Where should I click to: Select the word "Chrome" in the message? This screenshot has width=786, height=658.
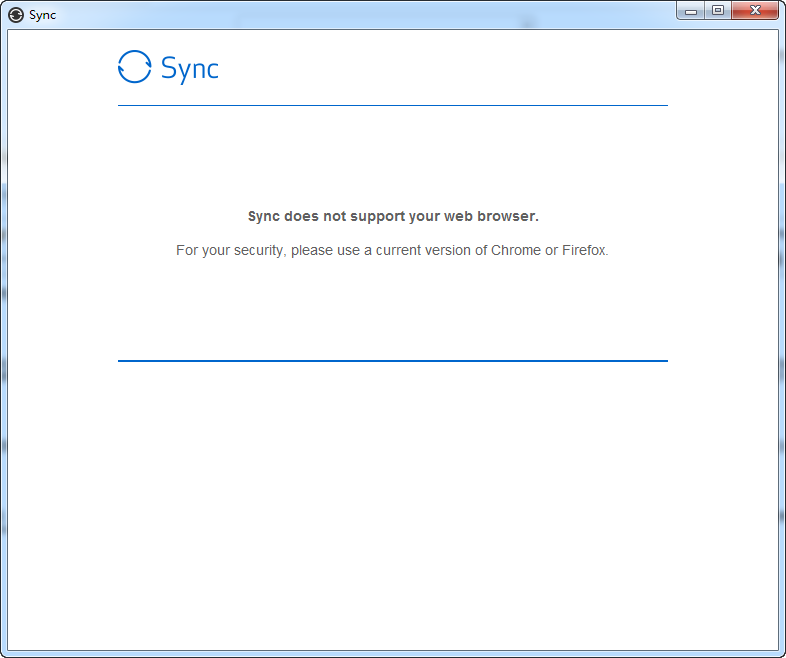[514, 250]
